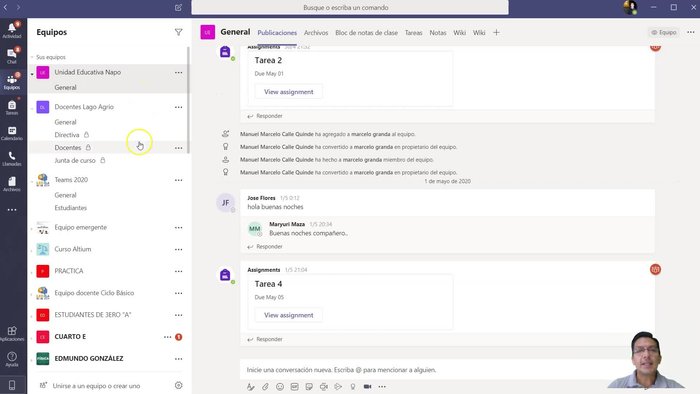The height and width of the screenshot is (394, 700).
Task: Open Docentes channel more options
Action: 179,148
